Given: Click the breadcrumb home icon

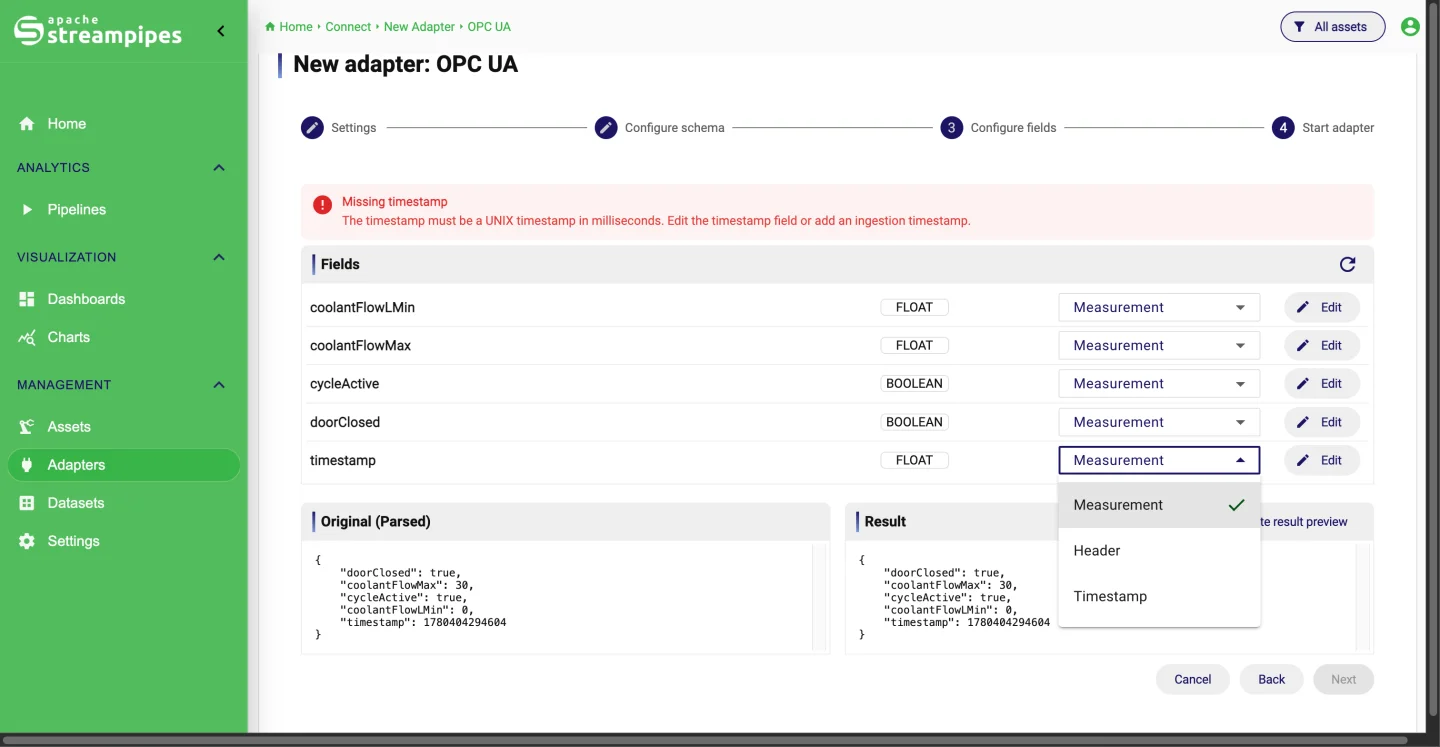Looking at the screenshot, I should 270,27.
